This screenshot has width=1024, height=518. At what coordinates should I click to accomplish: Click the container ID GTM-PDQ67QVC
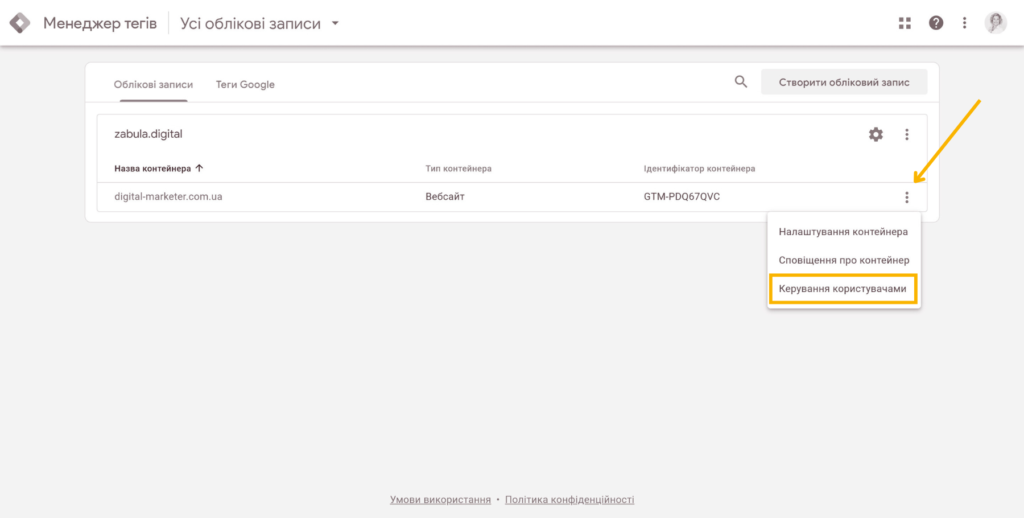coord(682,197)
